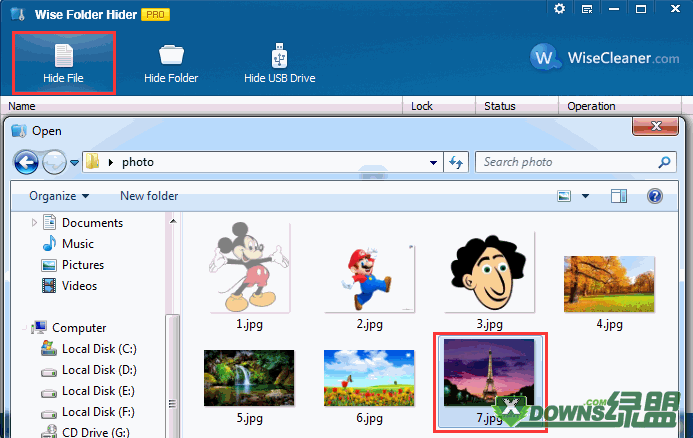Select the Eiffel Tower 7.jpg thumbnail

click(489, 373)
